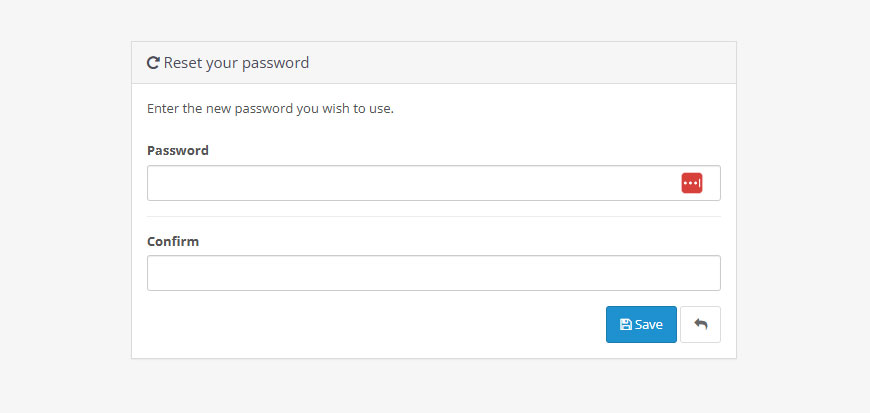Screen dimensions: 870x413
Task: Click the Confirm field label
Action: click(x=173, y=241)
